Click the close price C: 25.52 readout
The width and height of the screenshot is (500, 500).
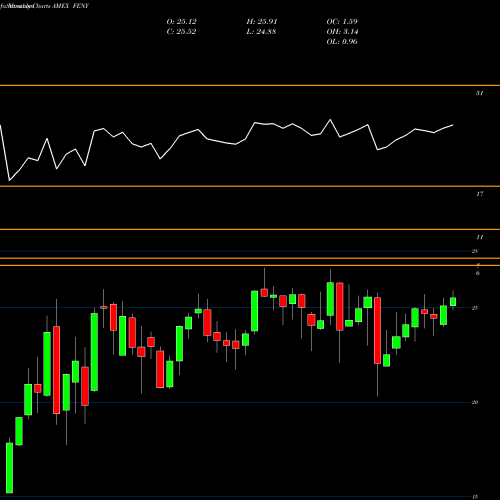point(181,32)
